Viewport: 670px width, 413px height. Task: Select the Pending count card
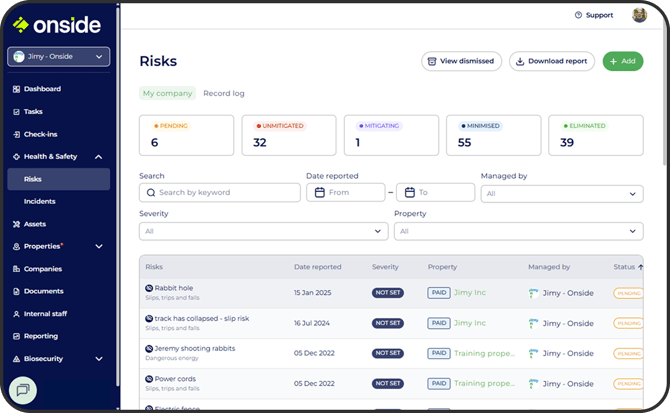pyautogui.click(x=186, y=135)
